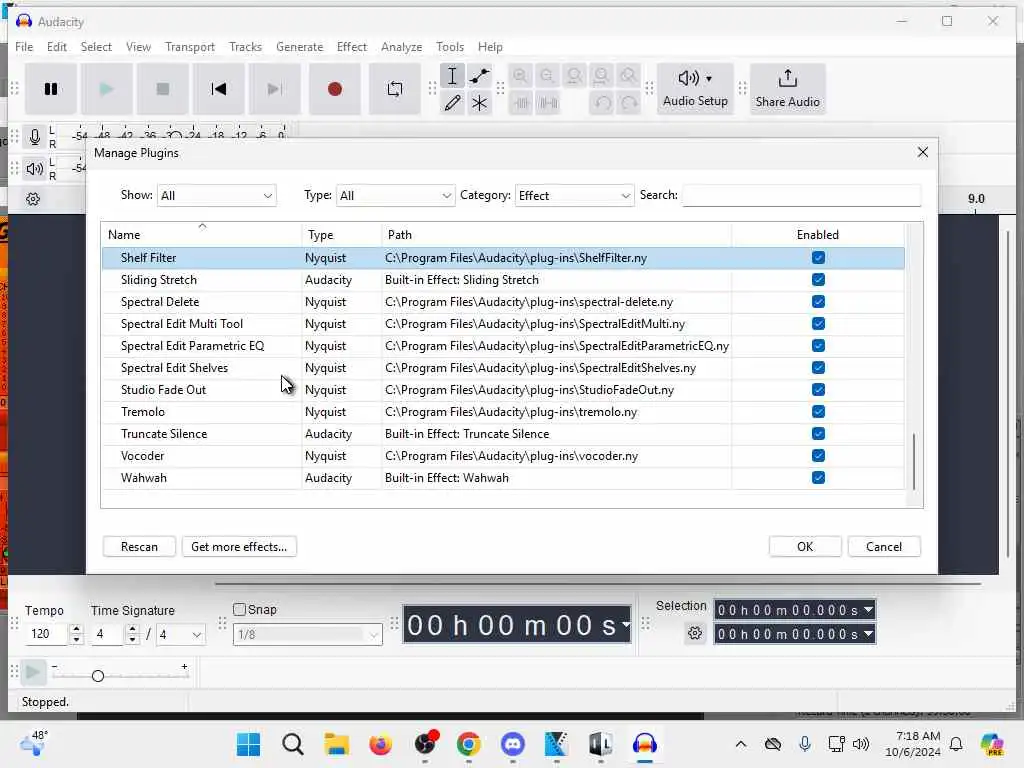Image resolution: width=1024 pixels, height=768 pixels.
Task: Click the green Play button
Action: point(106,89)
